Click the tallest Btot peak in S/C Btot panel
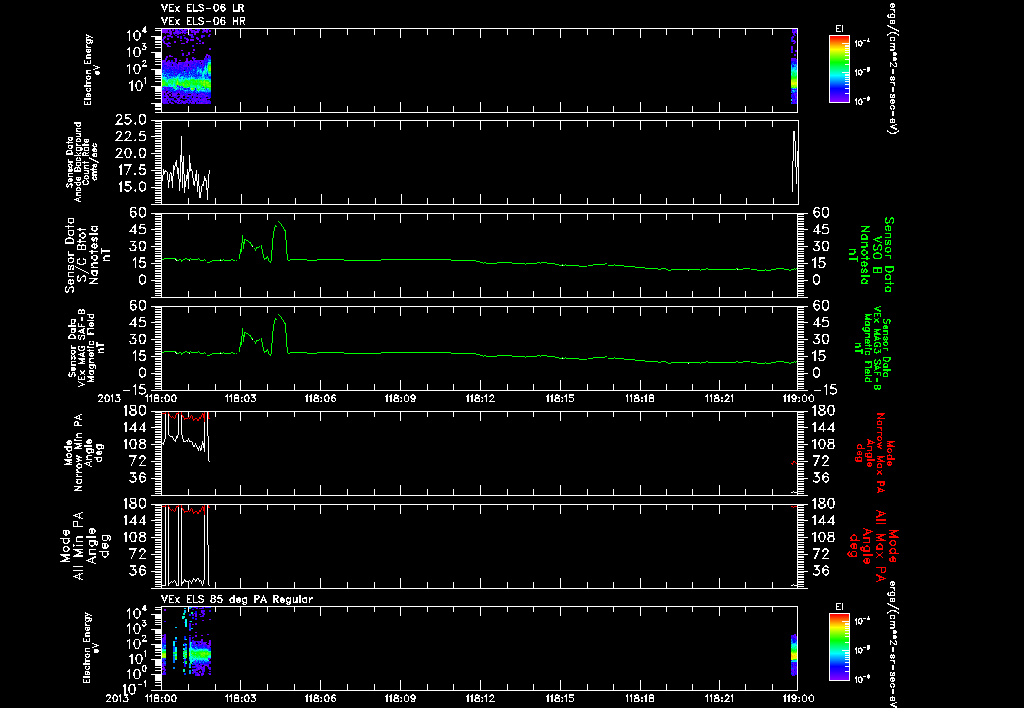This screenshot has width=1024, height=708. [x=280, y=223]
